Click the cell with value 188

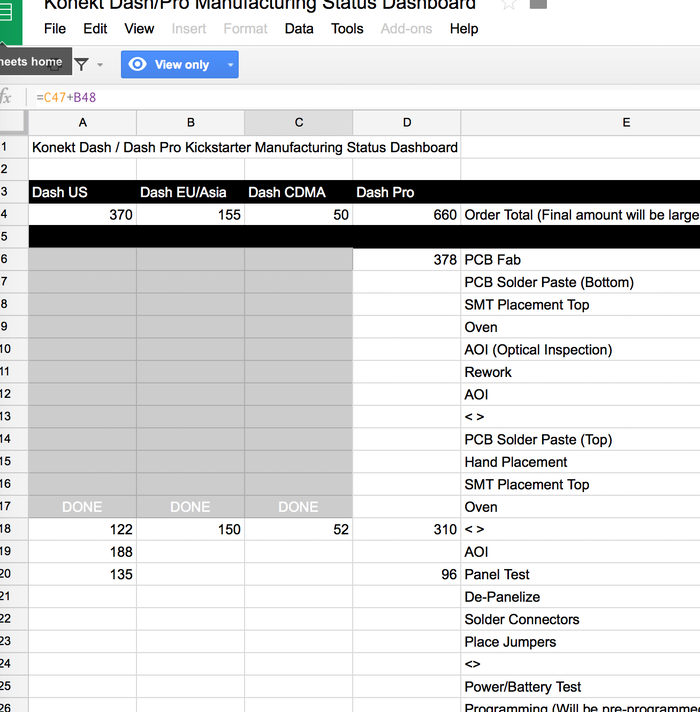coord(83,552)
